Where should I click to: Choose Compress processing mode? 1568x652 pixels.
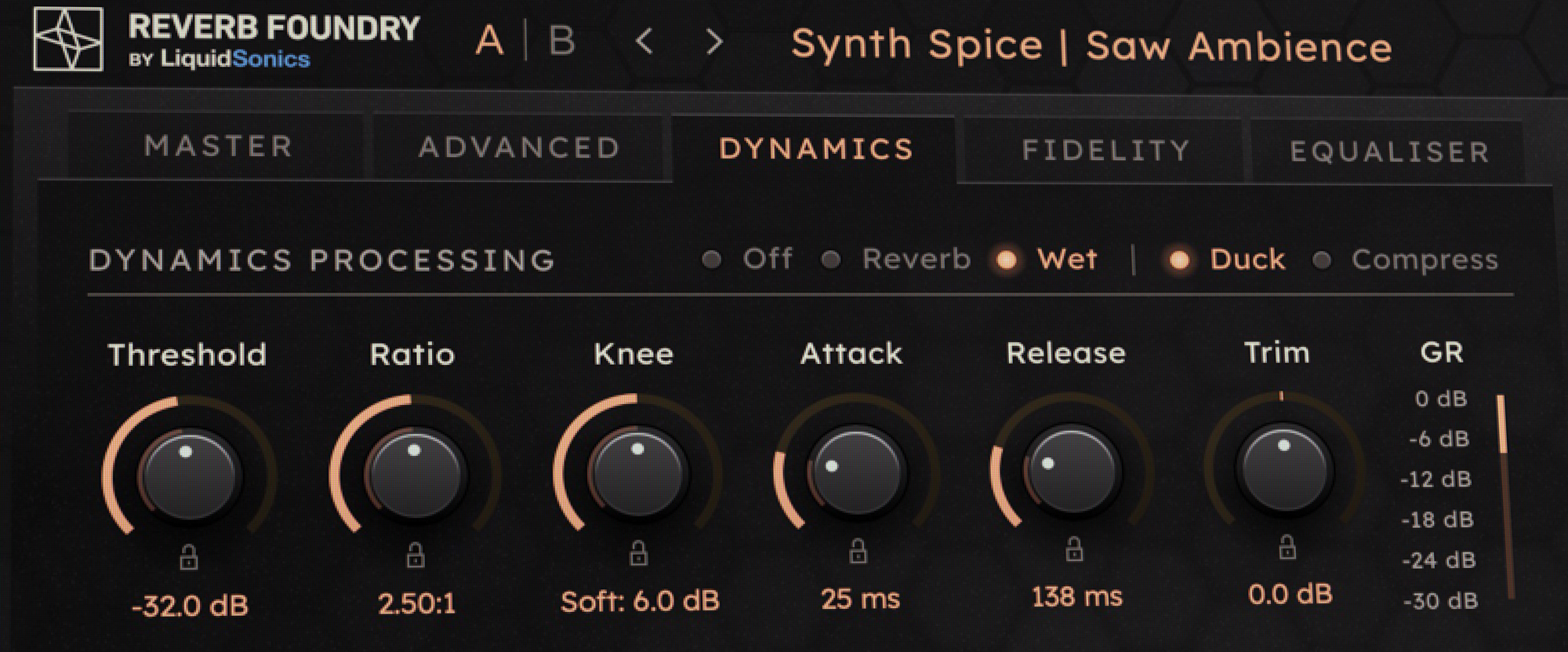[x=1406, y=260]
